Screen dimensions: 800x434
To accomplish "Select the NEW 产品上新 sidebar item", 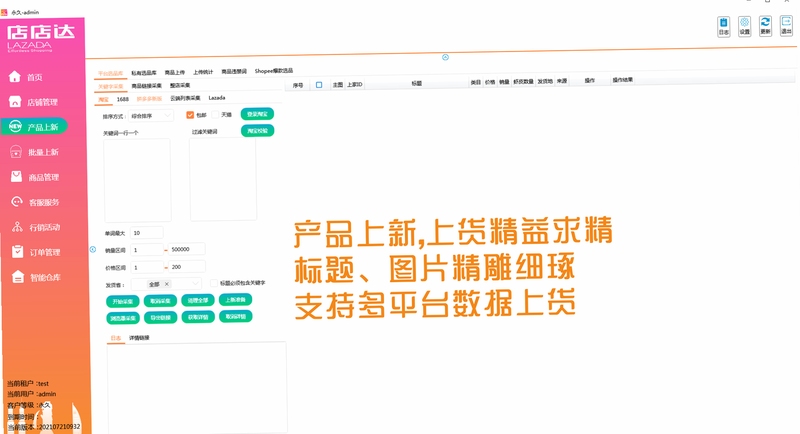I will (34, 126).
